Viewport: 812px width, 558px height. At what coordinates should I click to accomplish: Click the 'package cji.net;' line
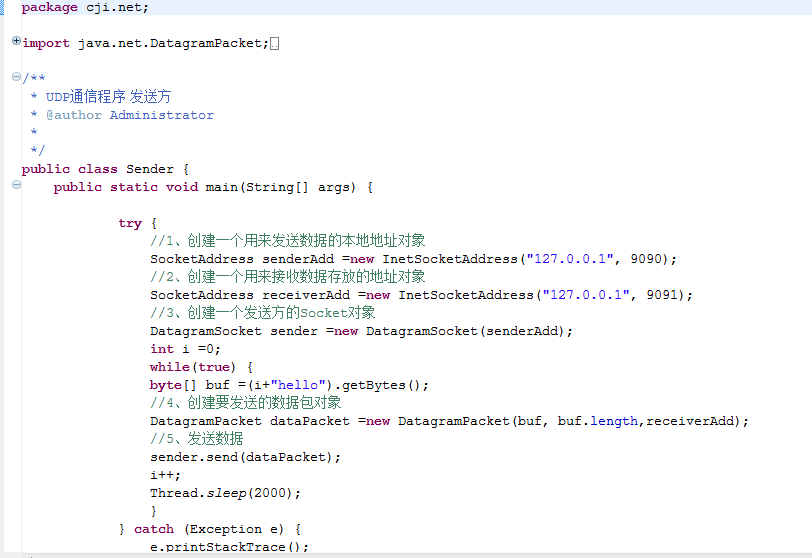click(85, 7)
